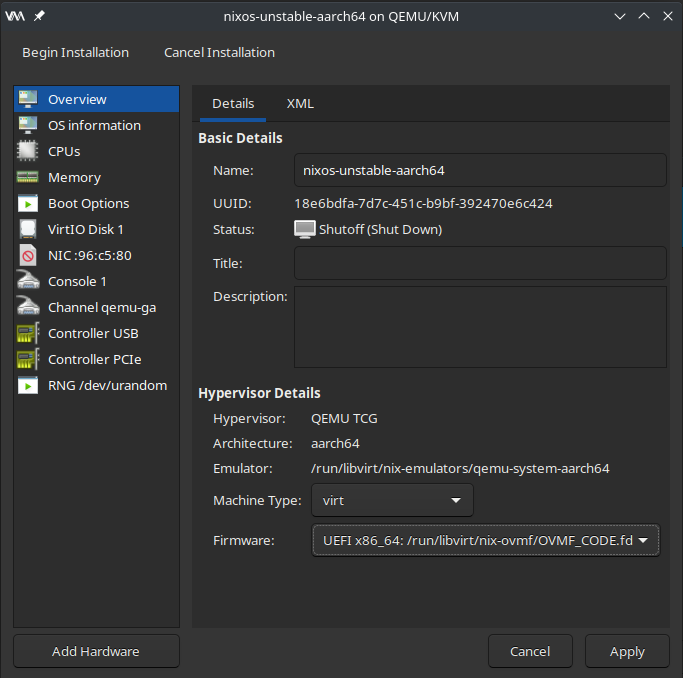Click the Apply button
683x678 pixels.
pyautogui.click(x=627, y=651)
